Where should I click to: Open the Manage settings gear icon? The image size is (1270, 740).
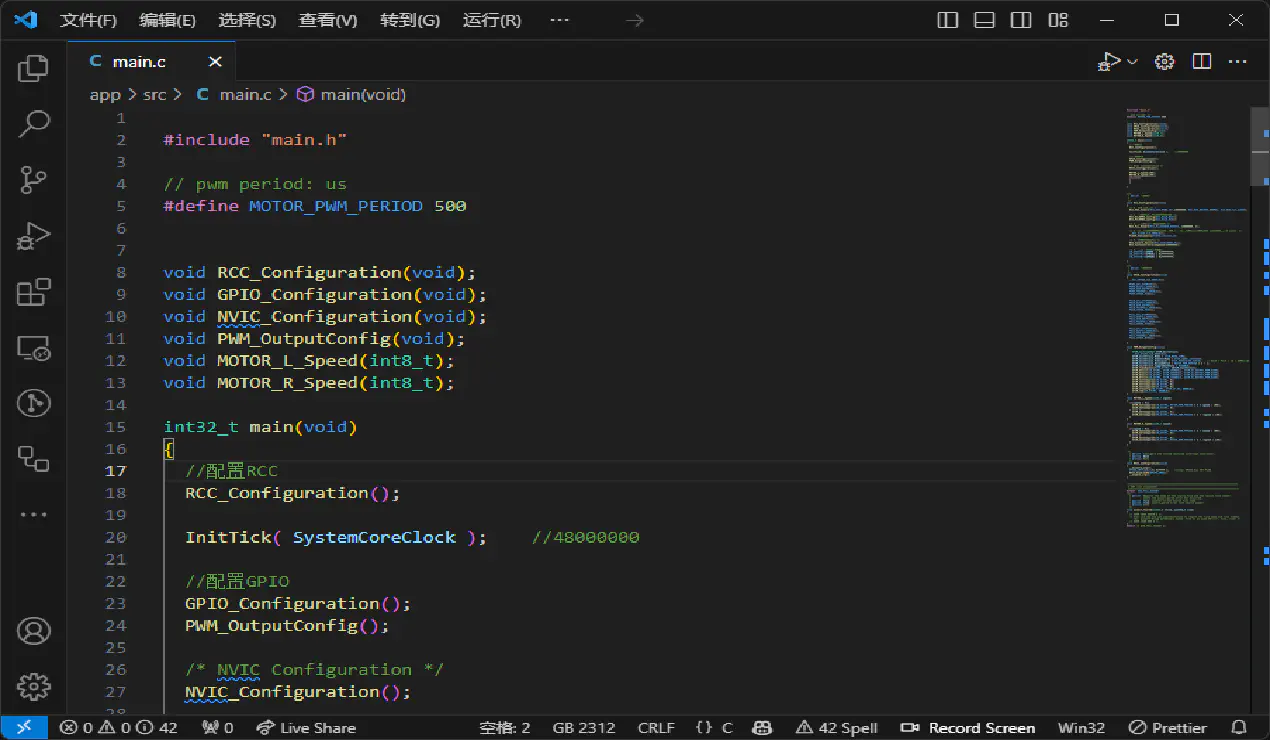point(33,686)
